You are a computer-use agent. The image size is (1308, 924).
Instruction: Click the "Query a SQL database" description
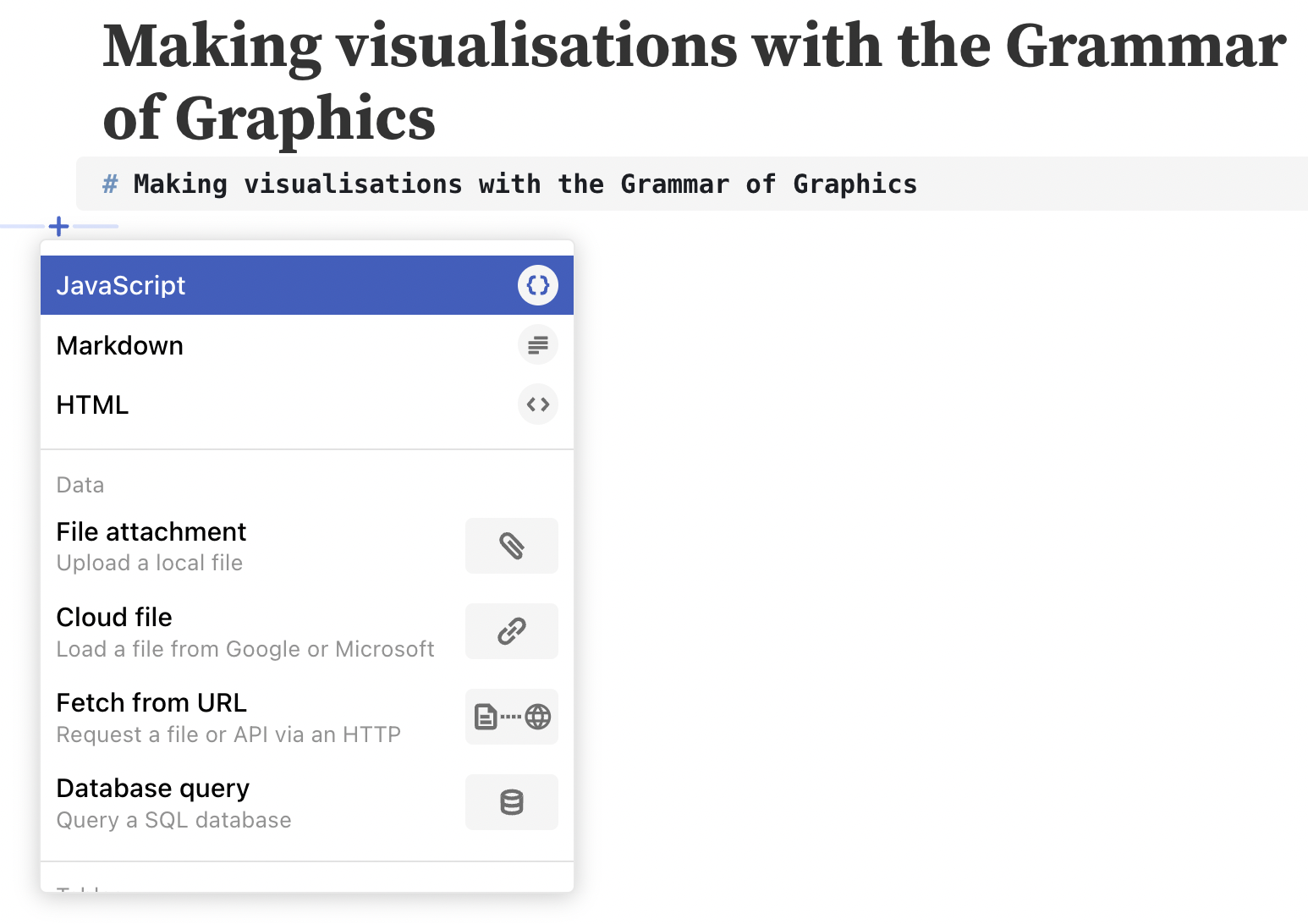[x=173, y=820]
